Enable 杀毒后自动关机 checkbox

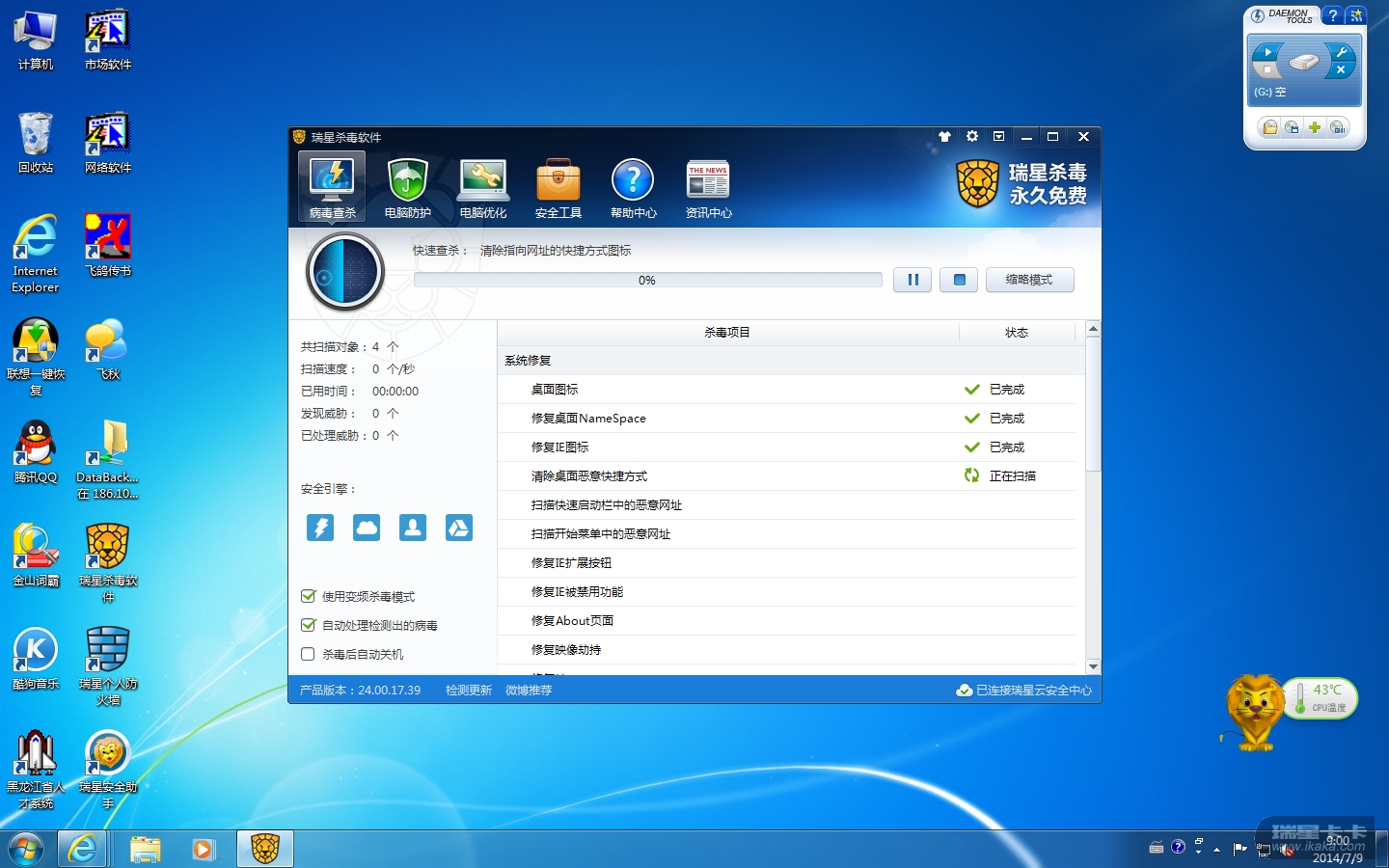[x=309, y=654]
